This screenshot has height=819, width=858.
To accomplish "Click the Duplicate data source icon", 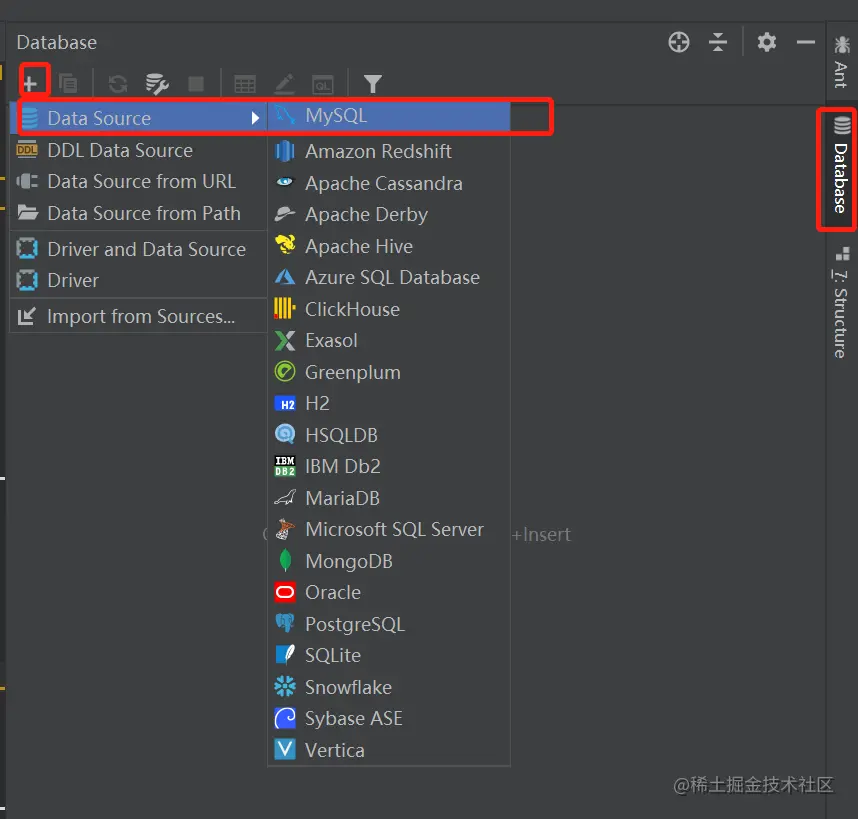I will tap(68, 84).
